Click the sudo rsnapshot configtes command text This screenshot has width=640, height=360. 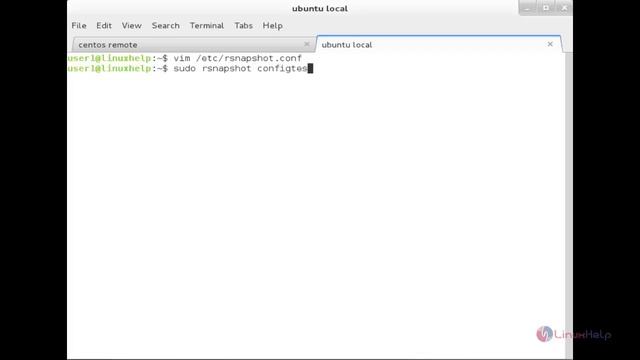pyautogui.click(x=240, y=69)
